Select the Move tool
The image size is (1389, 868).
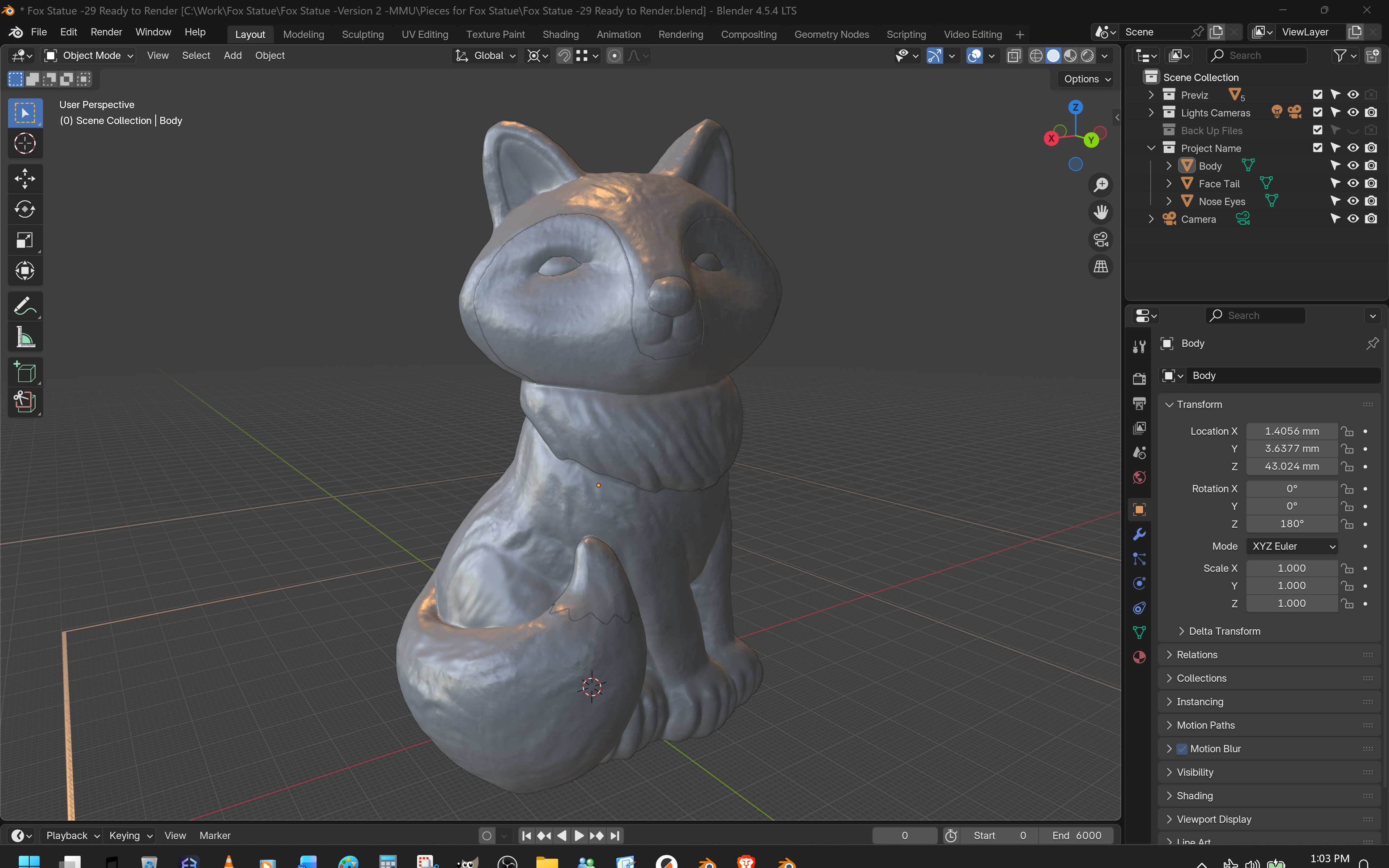click(25, 179)
